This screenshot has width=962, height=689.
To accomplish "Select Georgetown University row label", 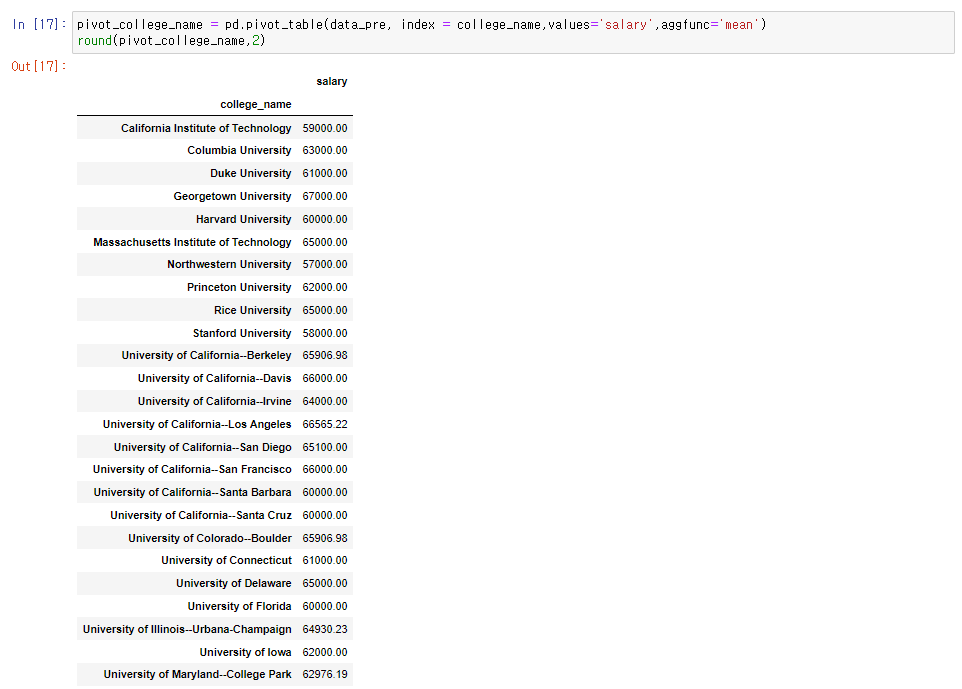I will pyautogui.click(x=232, y=196).
